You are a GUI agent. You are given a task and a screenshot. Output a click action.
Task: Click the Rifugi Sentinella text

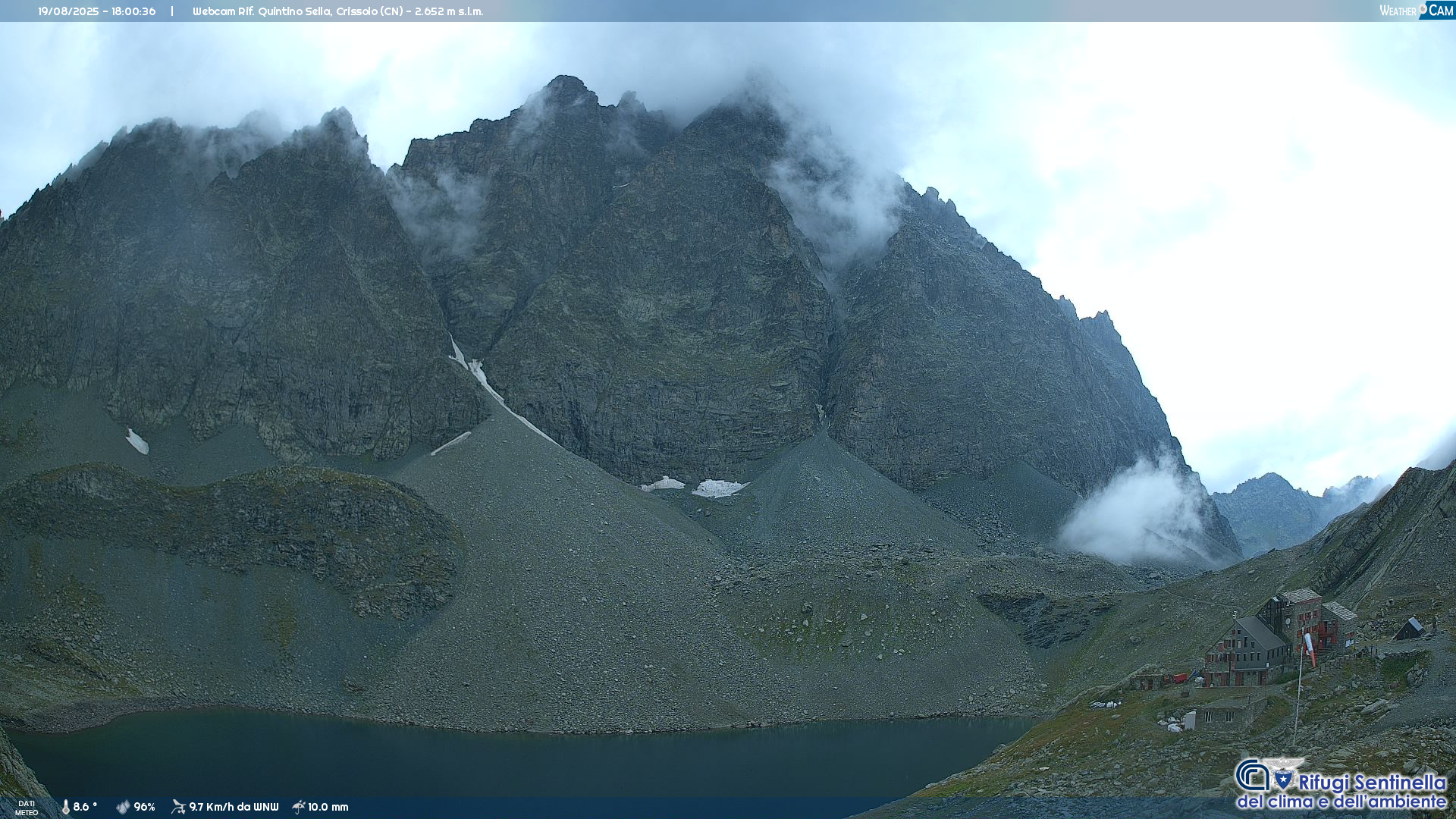[x=1373, y=783]
